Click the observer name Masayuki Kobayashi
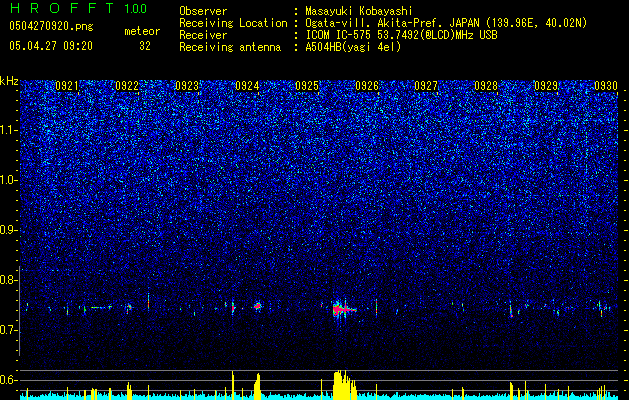This screenshot has width=629, height=400. point(359,11)
